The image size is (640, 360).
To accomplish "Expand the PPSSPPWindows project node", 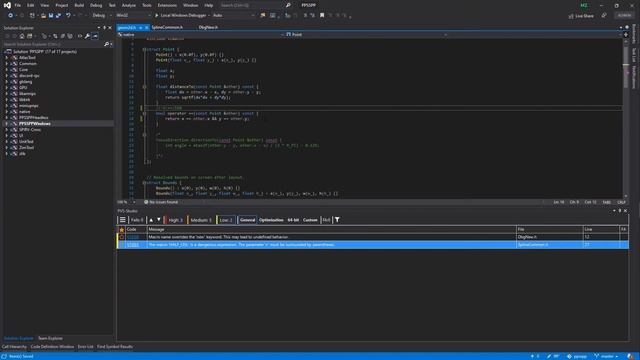I will pyautogui.click(x=7, y=123).
